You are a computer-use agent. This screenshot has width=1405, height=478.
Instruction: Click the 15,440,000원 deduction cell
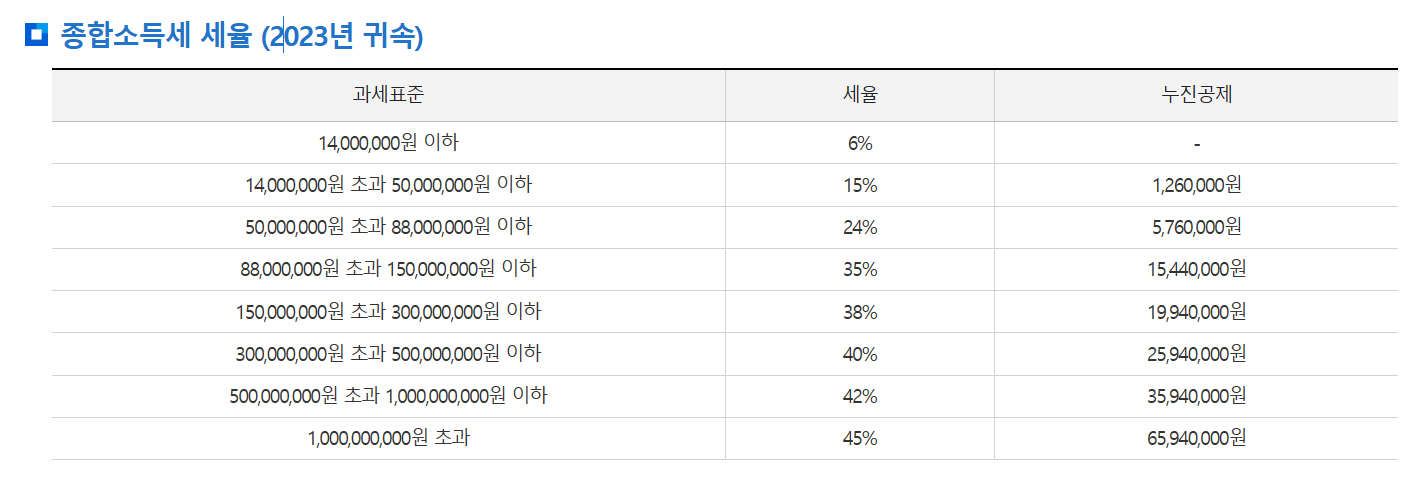click(x=1196, y=269)
